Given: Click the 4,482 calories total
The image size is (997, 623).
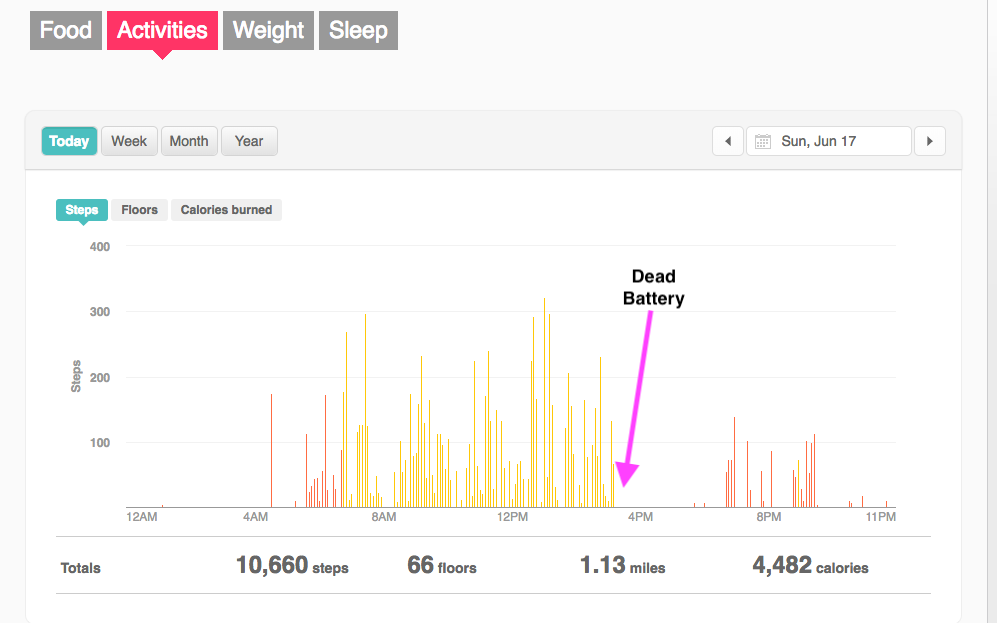Looking at the screenshot, I should pyautogui.click(x=810, y=566).
